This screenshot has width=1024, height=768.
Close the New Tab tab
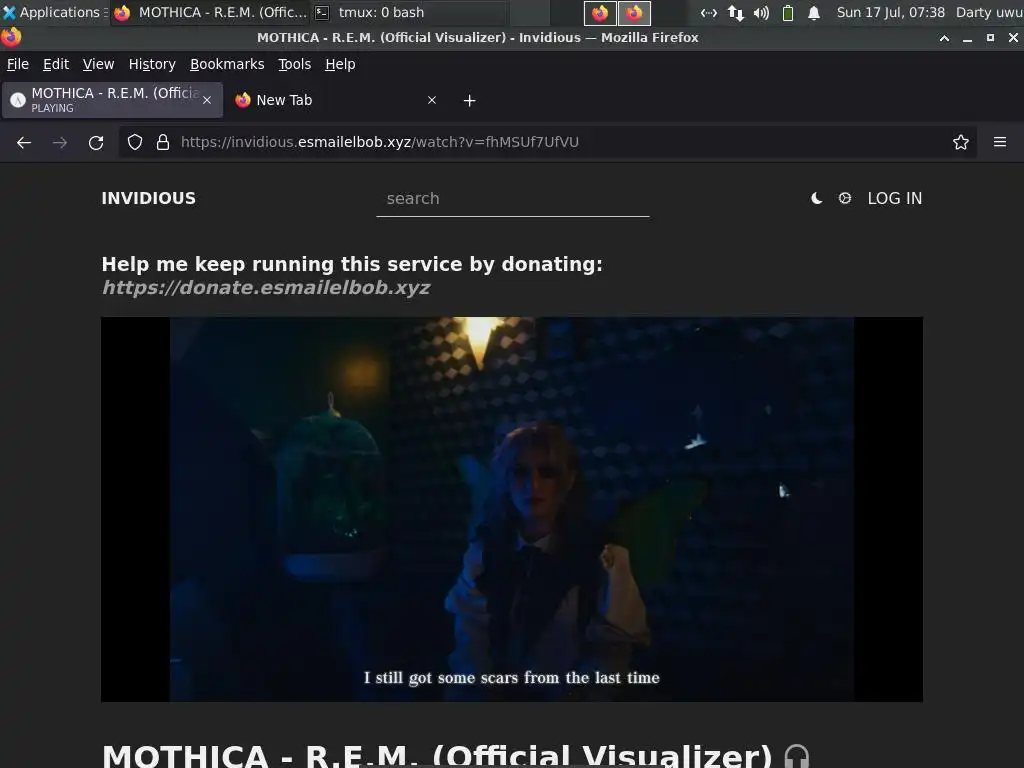(432, 100)
